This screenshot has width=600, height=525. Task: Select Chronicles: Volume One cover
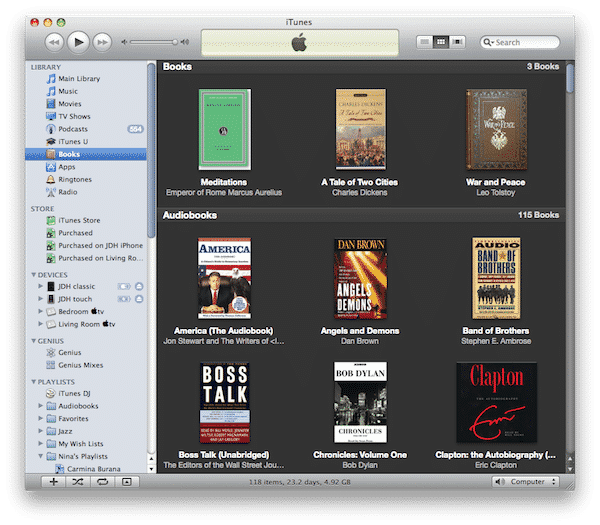(360, 402)
